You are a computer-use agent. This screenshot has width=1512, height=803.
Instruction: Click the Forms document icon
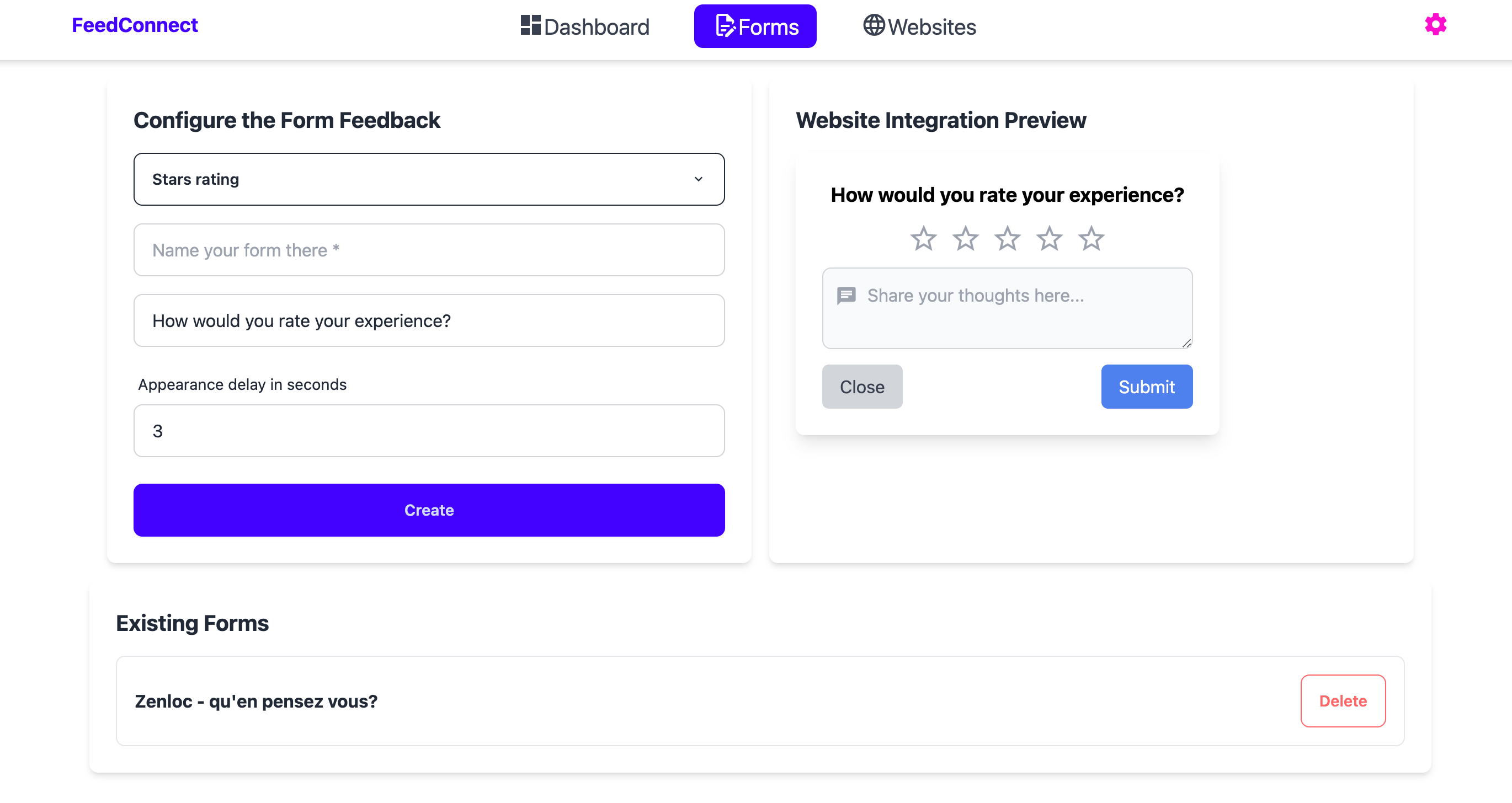[x=725, y=26]
